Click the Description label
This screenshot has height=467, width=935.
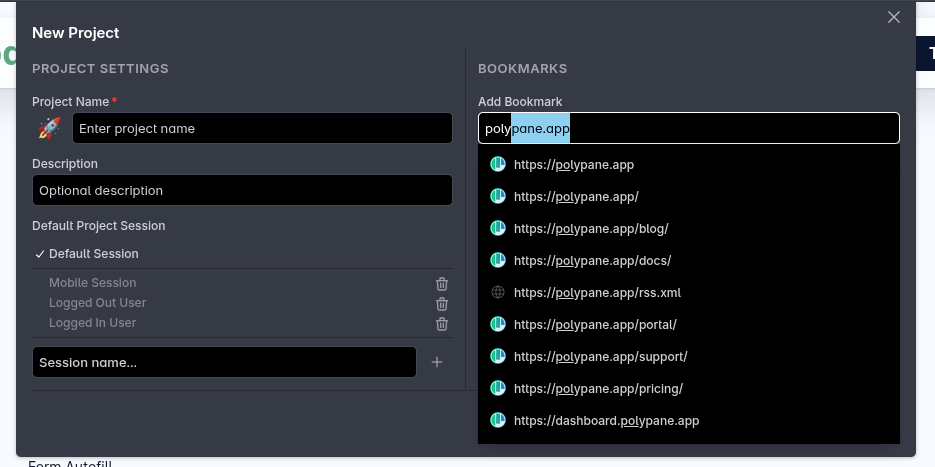65,163
